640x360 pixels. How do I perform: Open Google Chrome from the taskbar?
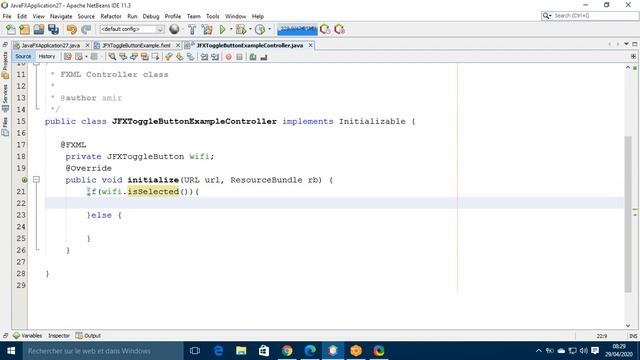click(x=287, y=351)
